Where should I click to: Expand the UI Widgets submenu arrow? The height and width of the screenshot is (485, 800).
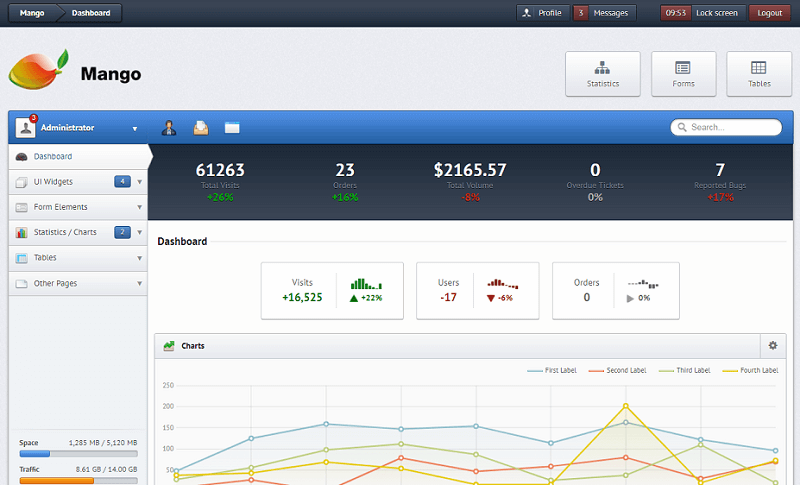pos(139,182)
